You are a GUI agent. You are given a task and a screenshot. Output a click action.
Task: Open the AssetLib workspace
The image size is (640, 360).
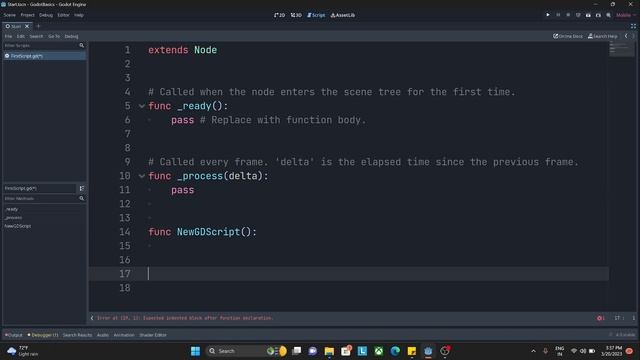[x=343, y=15]
